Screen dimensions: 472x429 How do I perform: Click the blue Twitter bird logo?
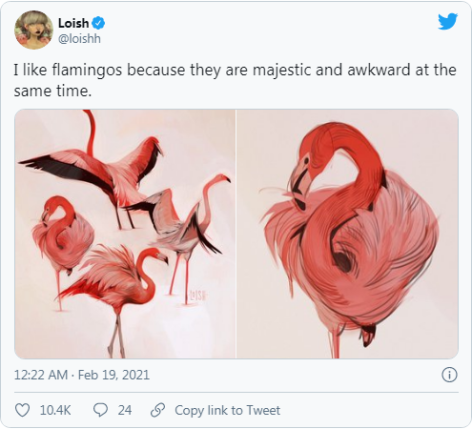(x=448, y=21)
